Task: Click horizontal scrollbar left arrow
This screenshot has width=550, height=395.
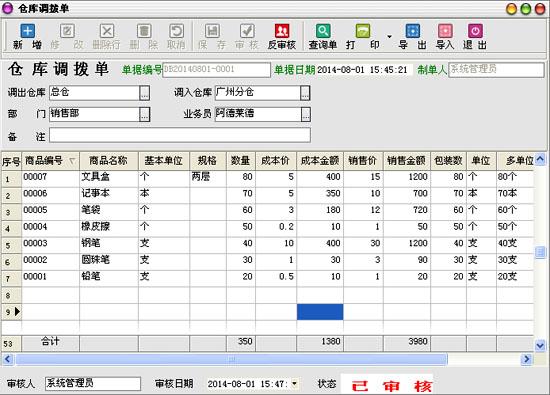Action: coord(8,359)
